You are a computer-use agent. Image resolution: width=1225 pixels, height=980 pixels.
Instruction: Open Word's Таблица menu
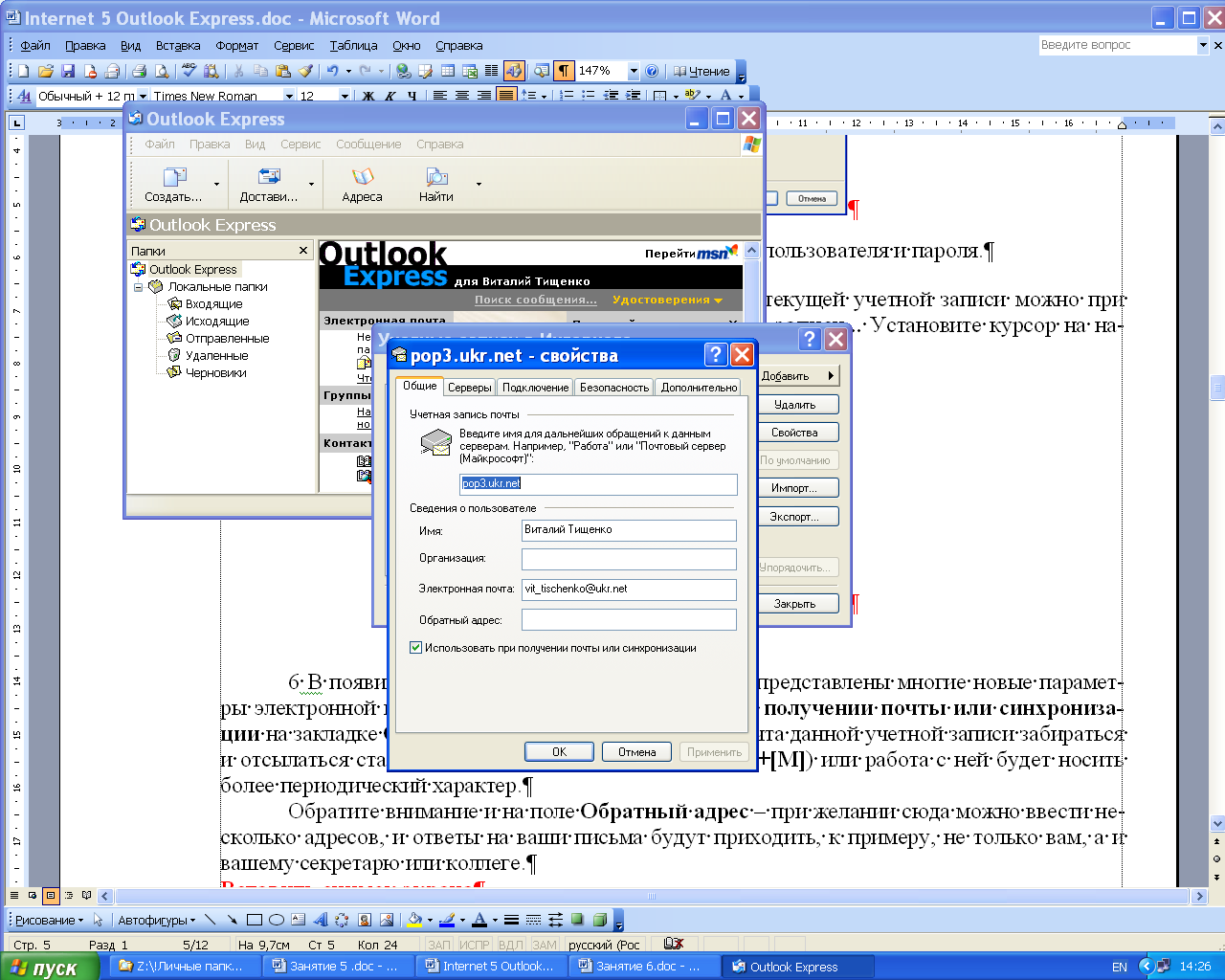353,45
